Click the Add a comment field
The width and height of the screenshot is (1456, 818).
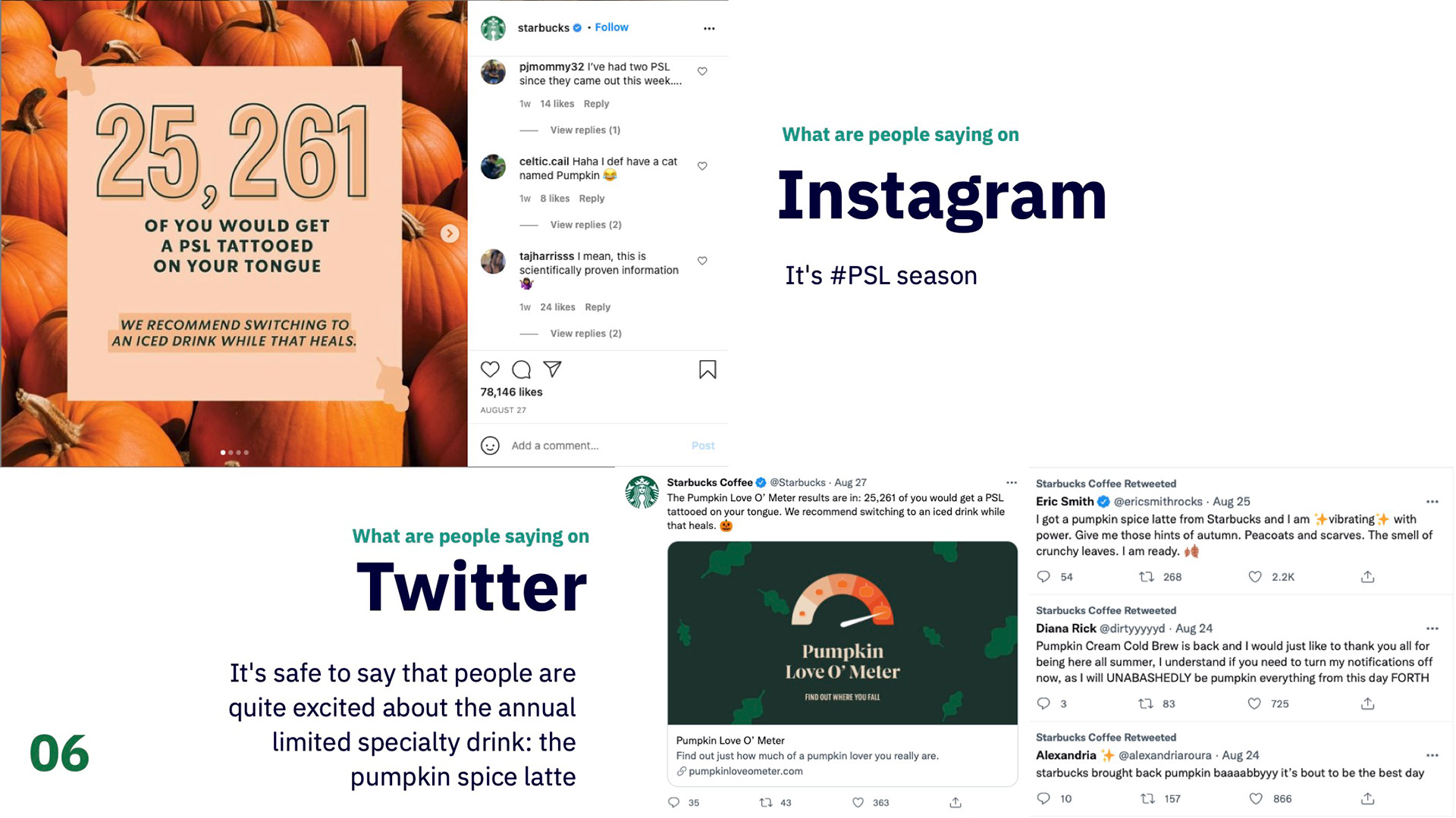click(x=595, y=445)
